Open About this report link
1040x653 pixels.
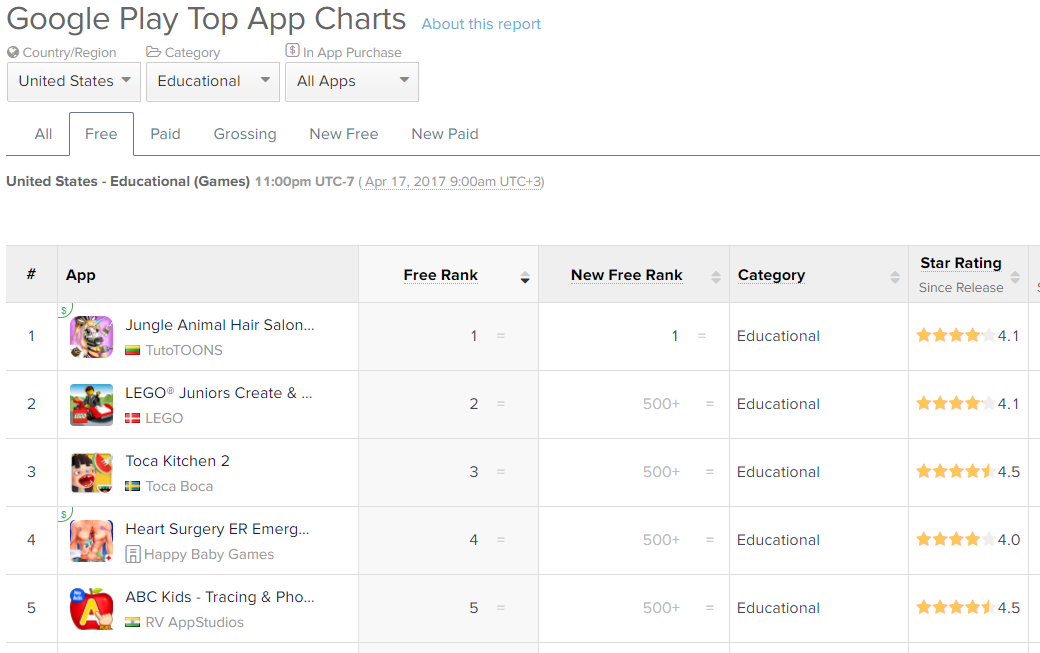[481, 24]
